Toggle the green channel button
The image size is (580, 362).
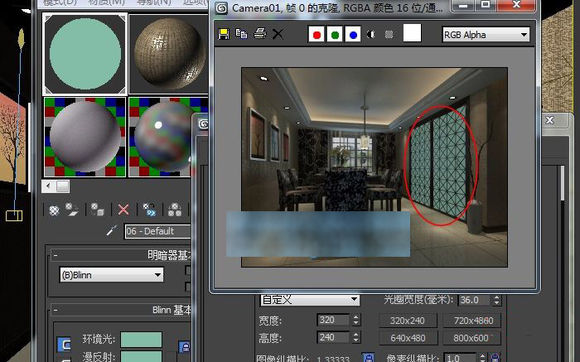[335, 34]
